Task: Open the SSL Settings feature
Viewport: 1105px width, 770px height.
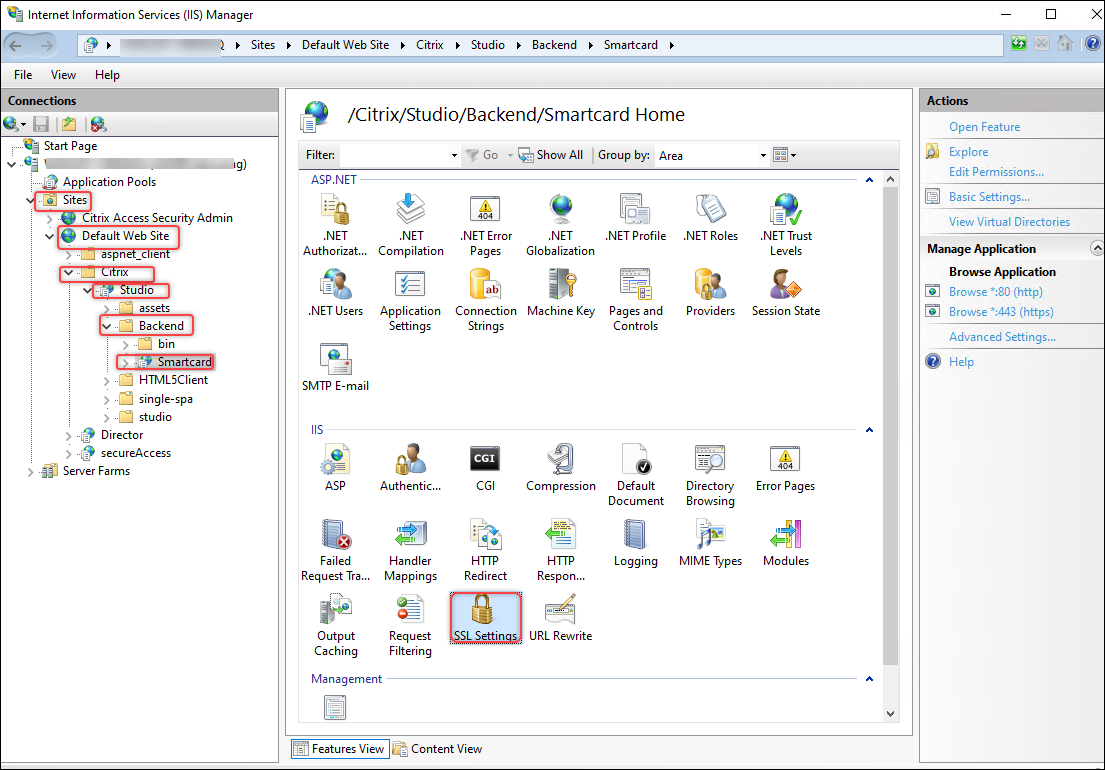Action: [x=485, y=617]
